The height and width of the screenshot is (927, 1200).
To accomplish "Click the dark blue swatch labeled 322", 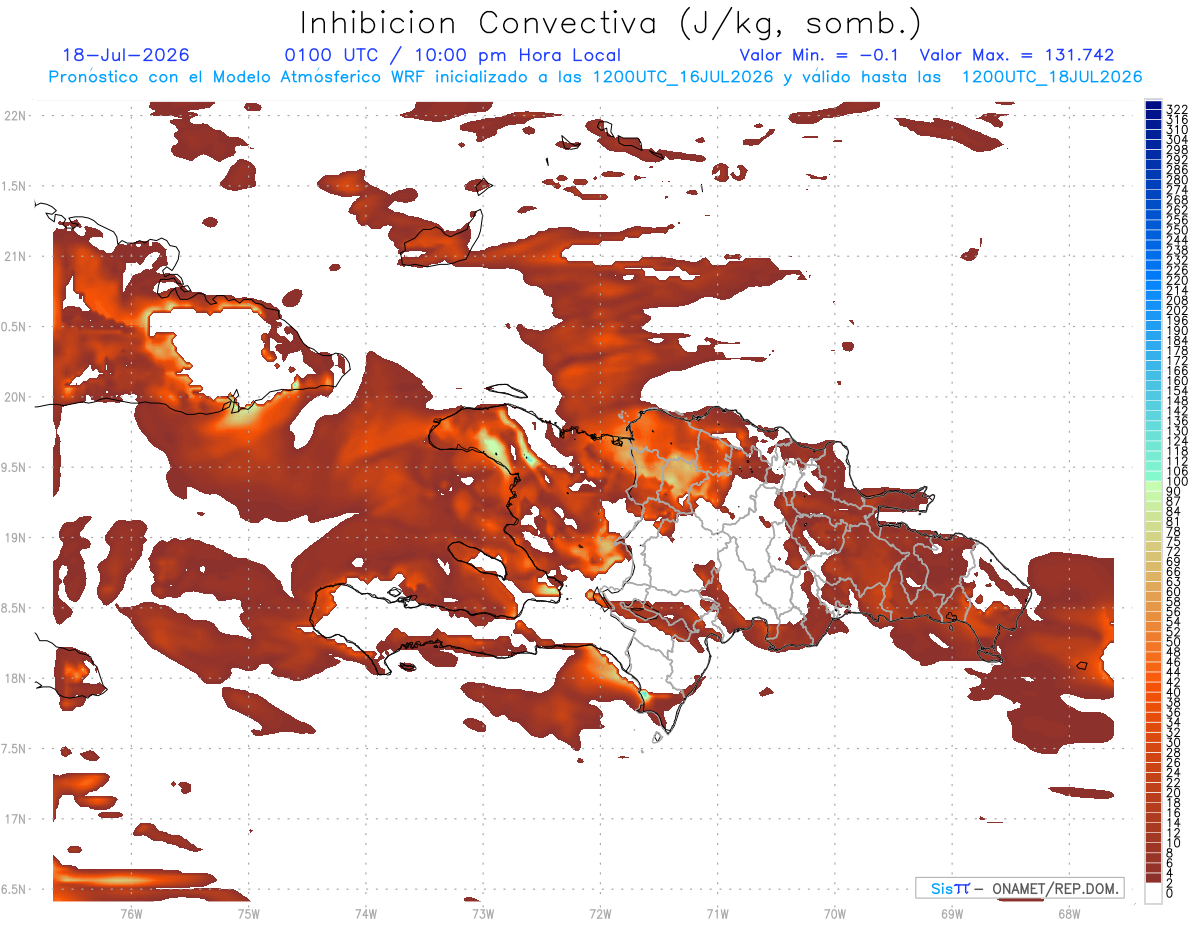I will click(1154, 106).
